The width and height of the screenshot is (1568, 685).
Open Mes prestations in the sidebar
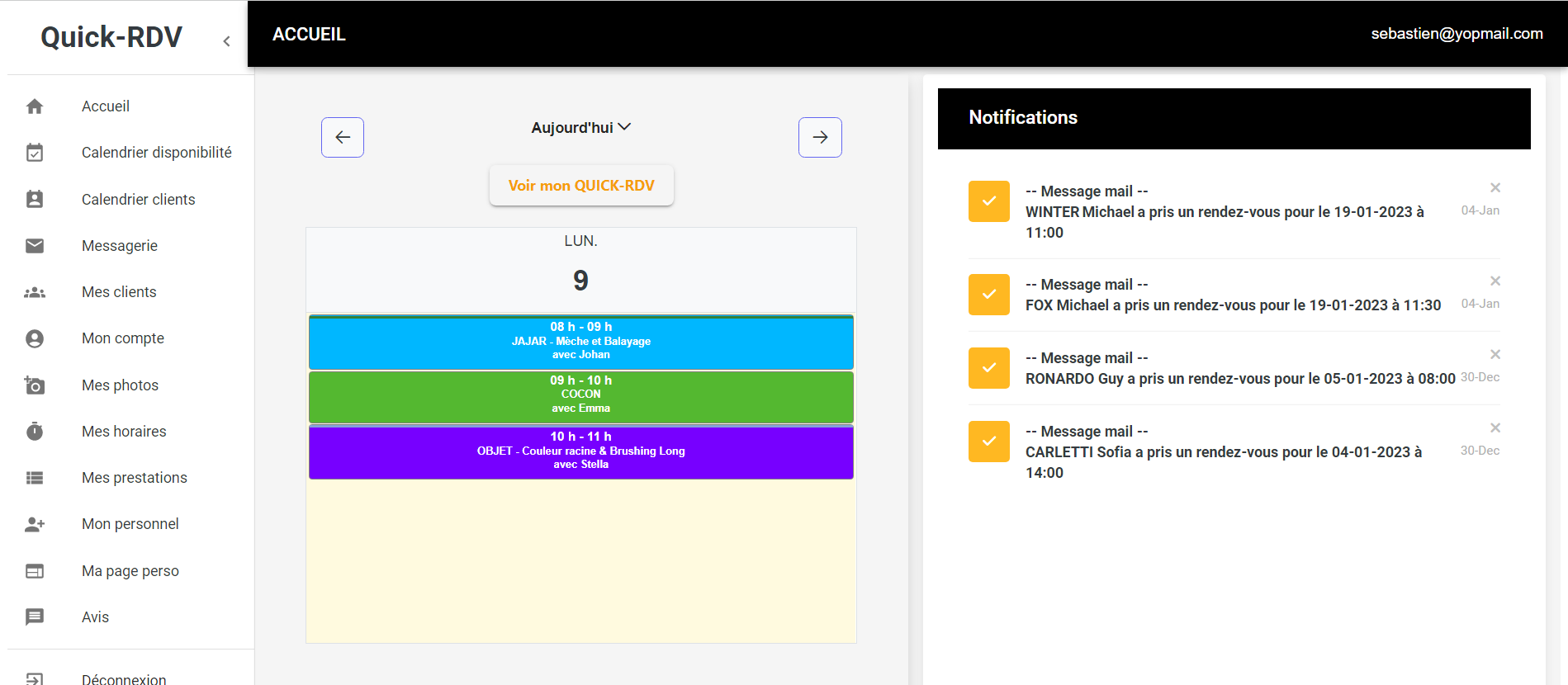coord(134,478)
